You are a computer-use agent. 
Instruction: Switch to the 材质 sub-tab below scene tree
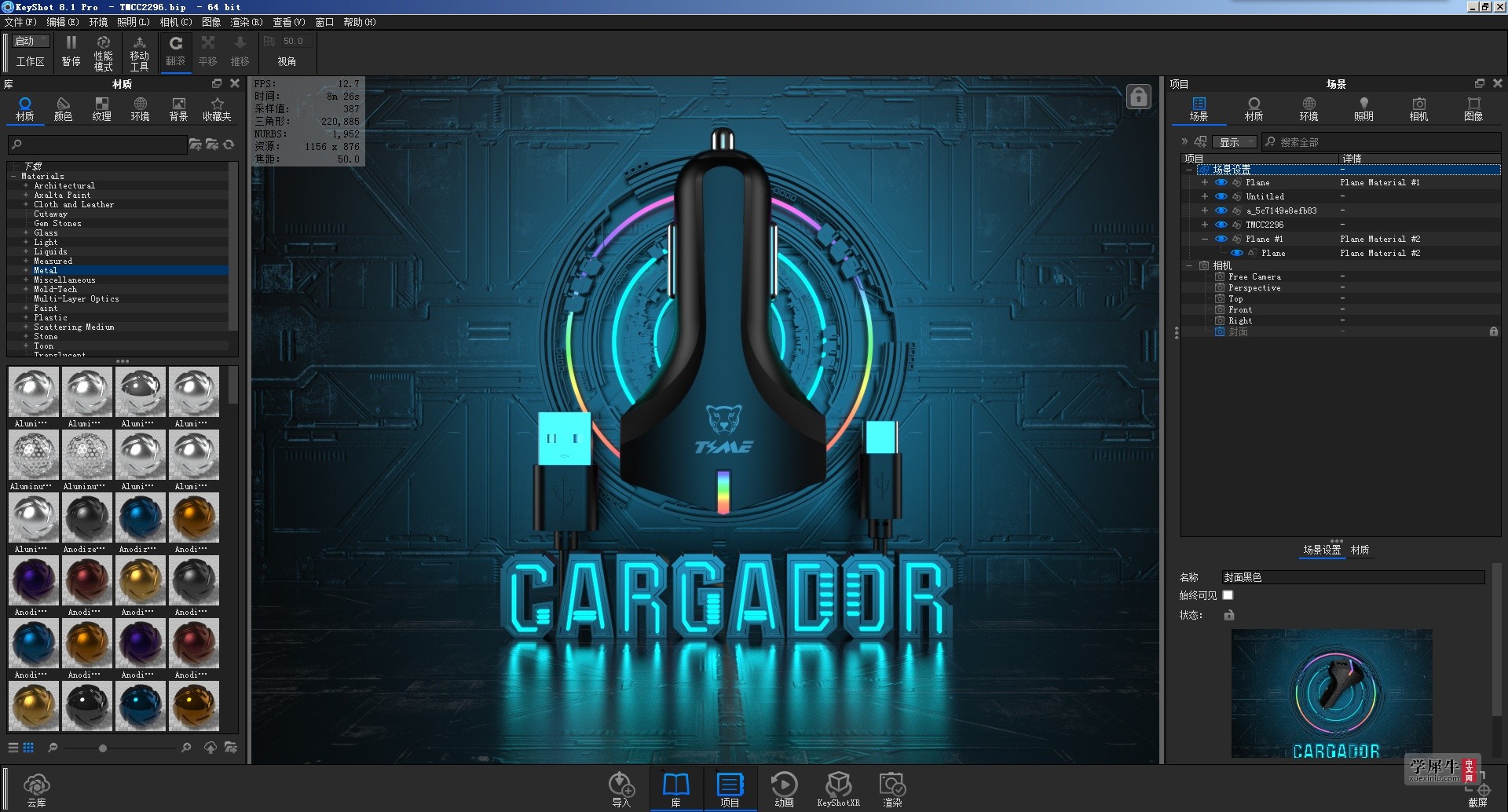tap(1360, 550)
